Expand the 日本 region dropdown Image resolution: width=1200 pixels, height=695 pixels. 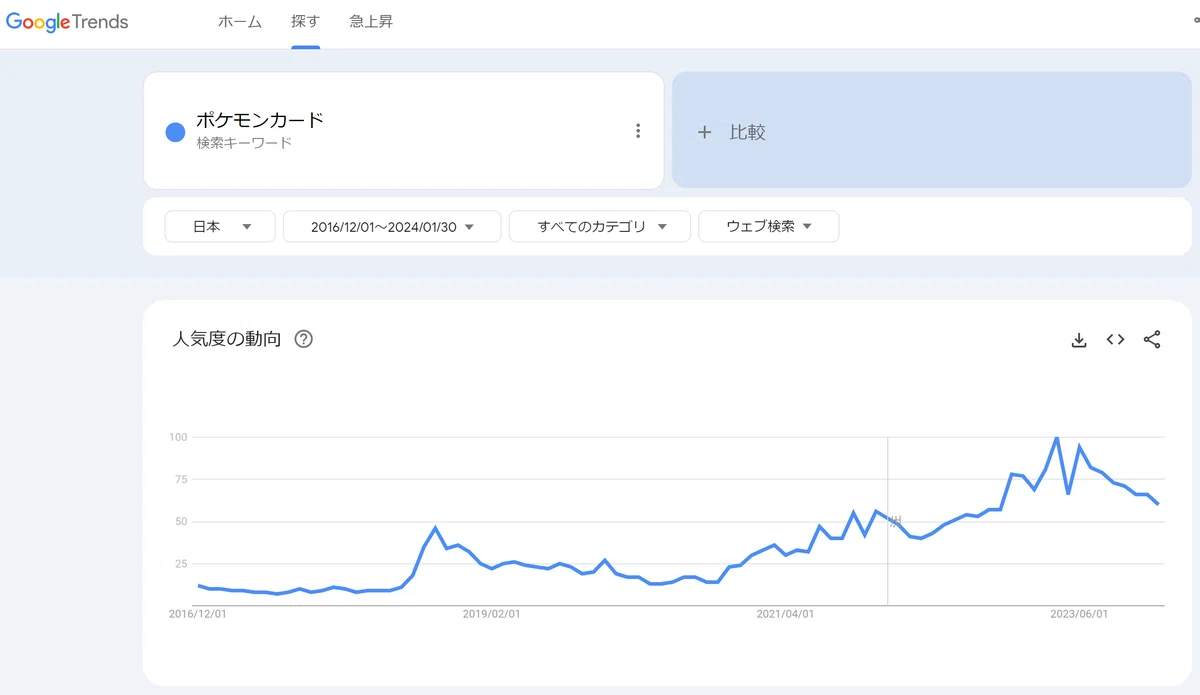[220, 227]
